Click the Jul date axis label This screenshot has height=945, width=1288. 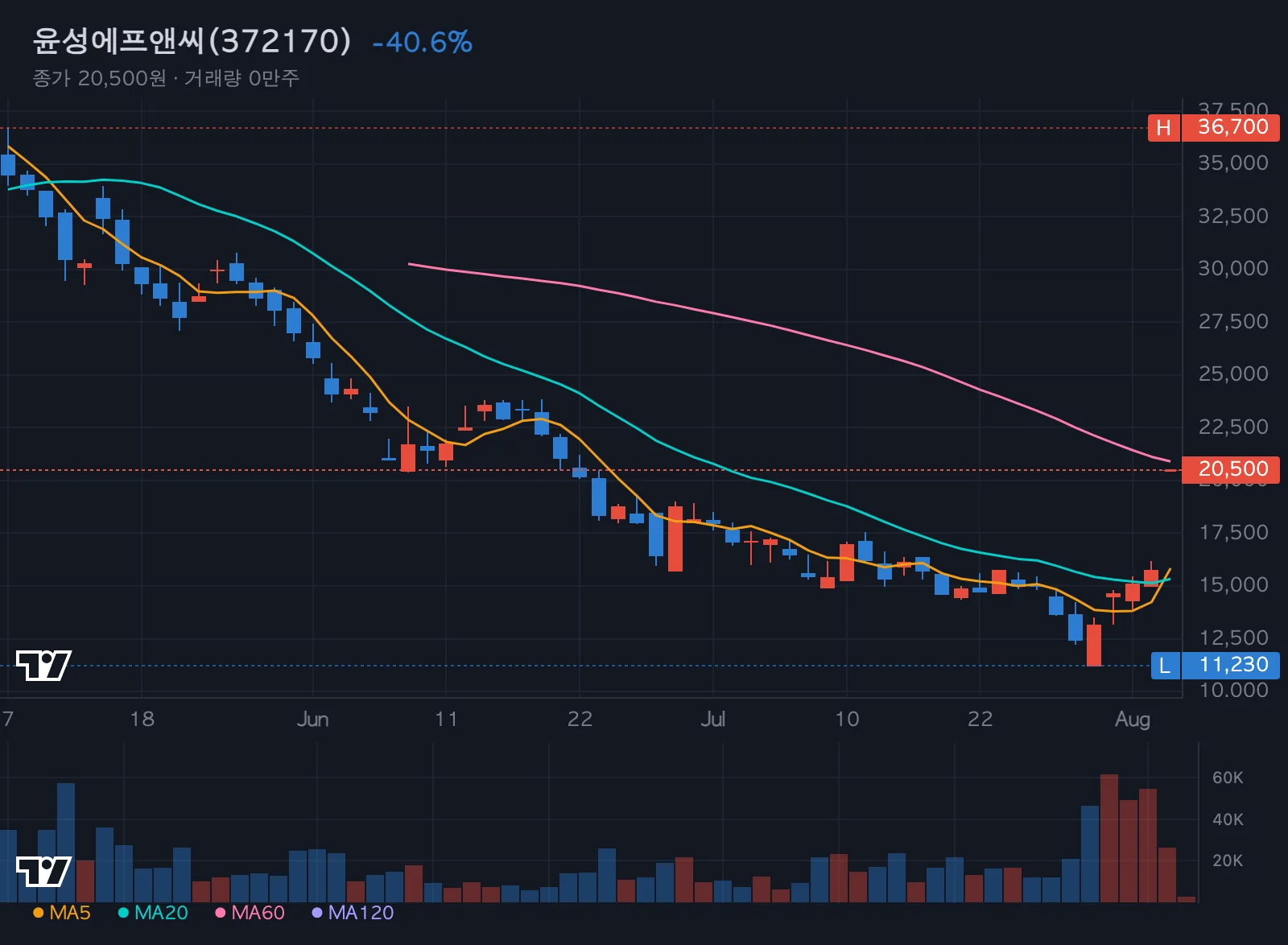712,719
